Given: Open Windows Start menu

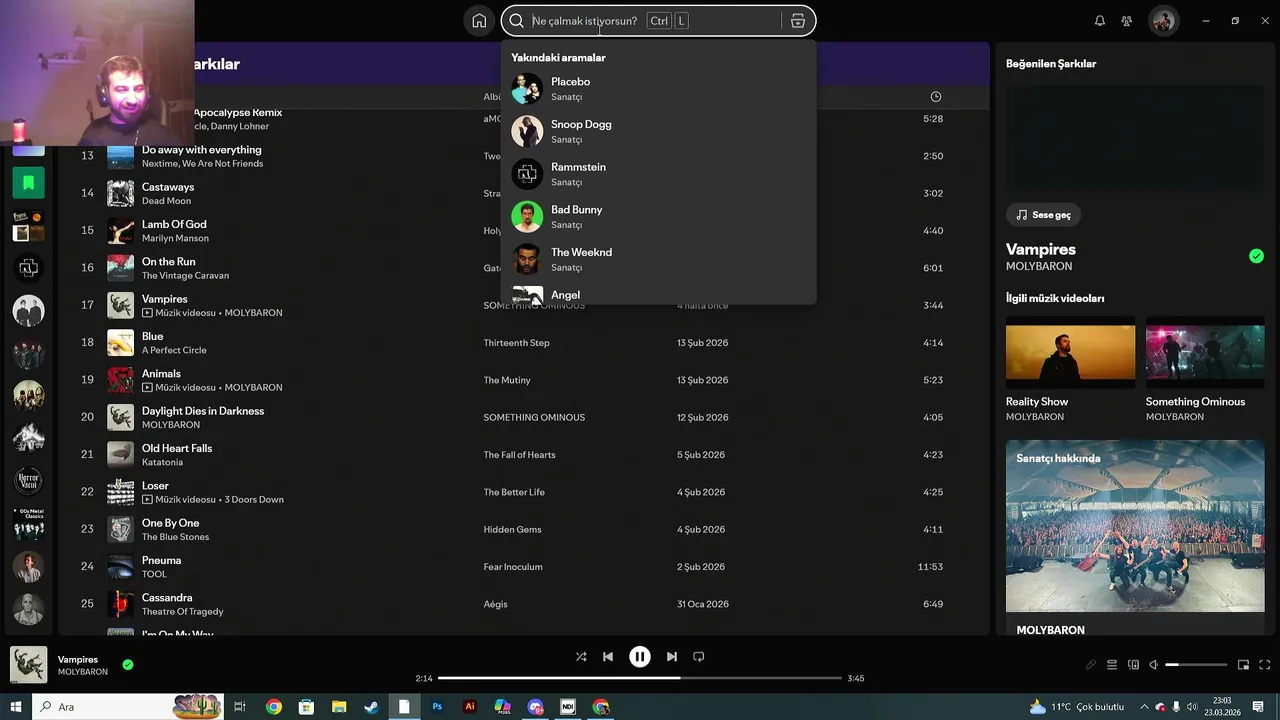Looking at the screenshot, I should click(15, 707).
